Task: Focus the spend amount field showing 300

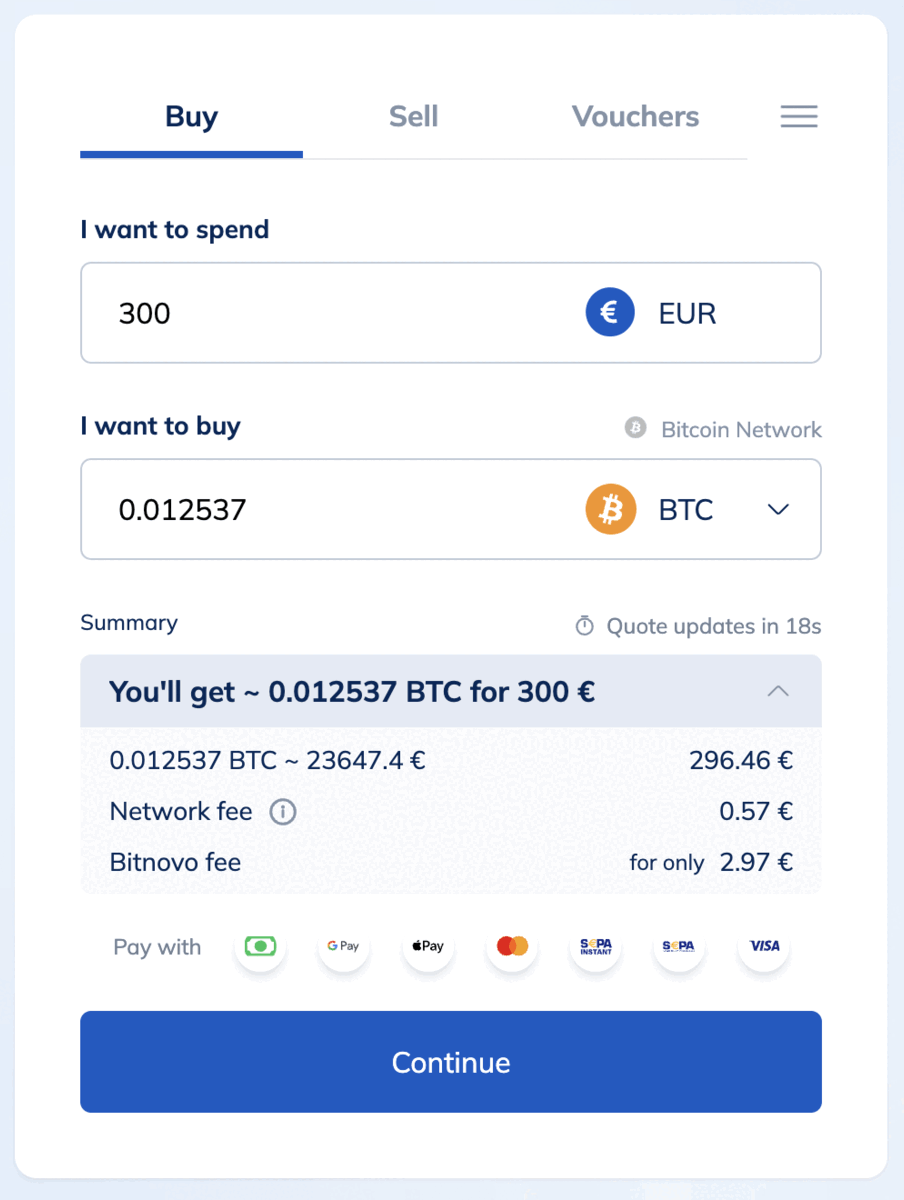Action: (330, 313)
